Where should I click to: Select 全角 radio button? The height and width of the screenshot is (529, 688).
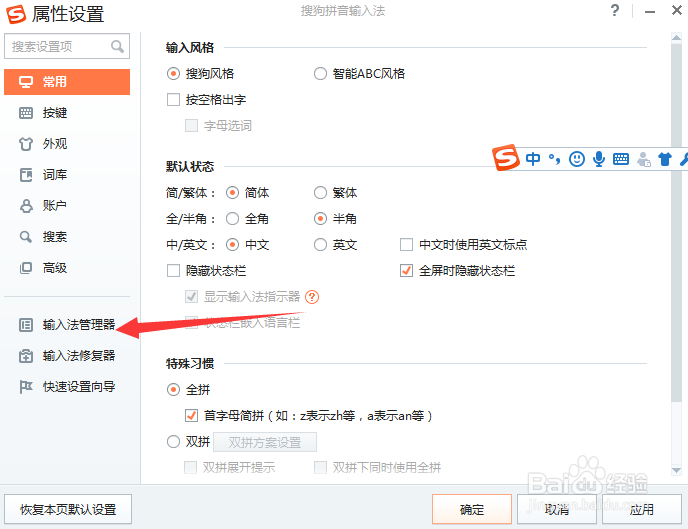tap(232, 218)
